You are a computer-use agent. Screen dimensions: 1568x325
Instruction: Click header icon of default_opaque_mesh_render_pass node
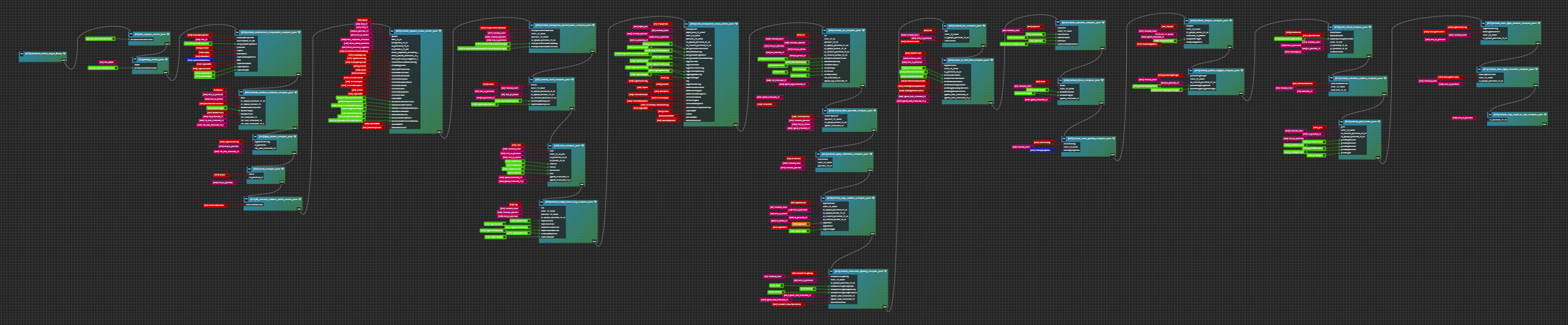click(393, 31)
